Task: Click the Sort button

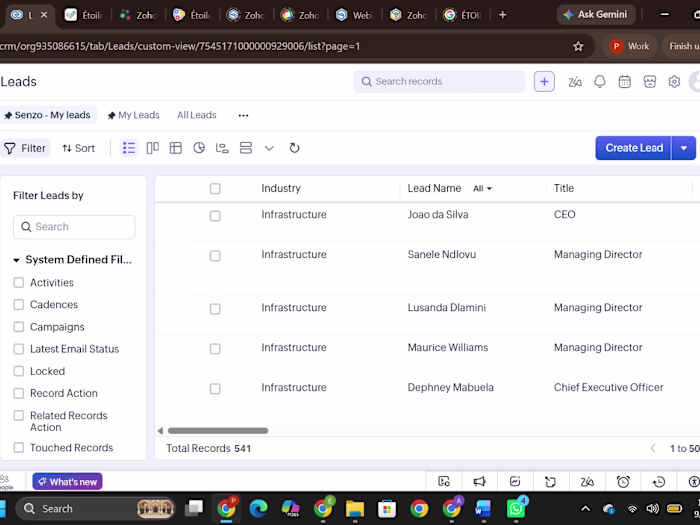Action: [x=79, y=148]
